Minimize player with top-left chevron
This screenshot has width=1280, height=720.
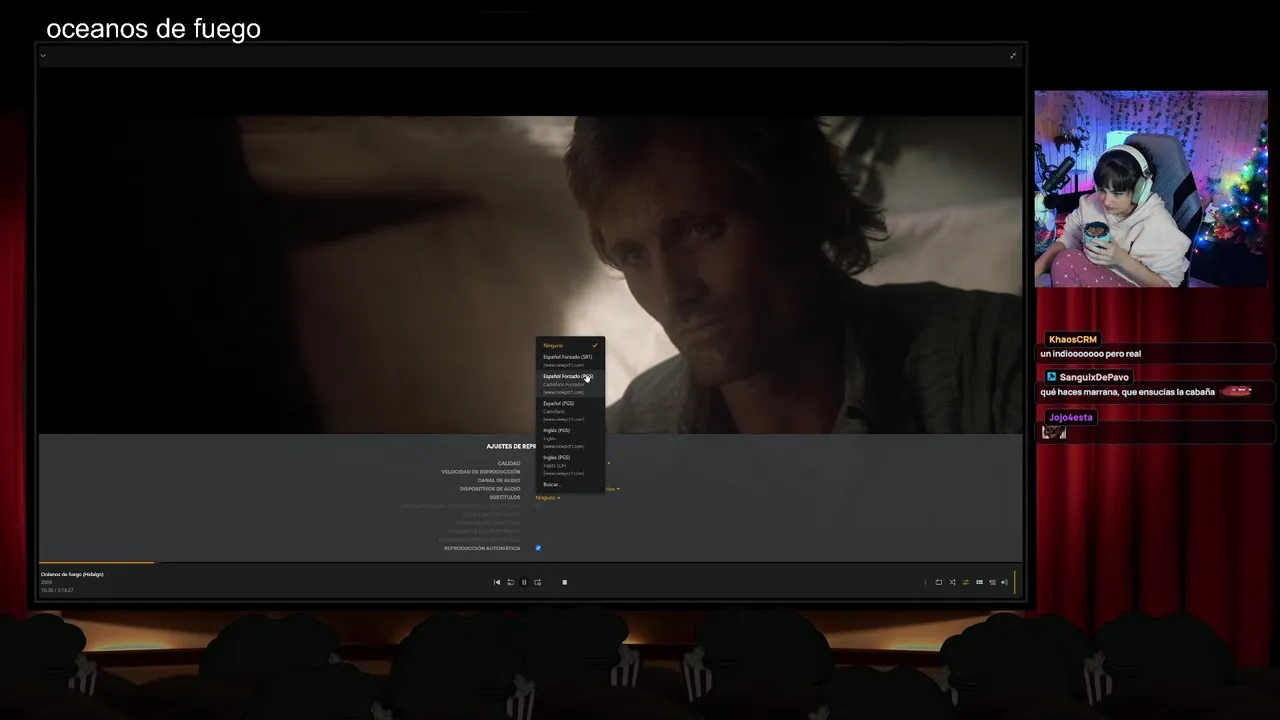pyautogui.click(x=43, y=55)
